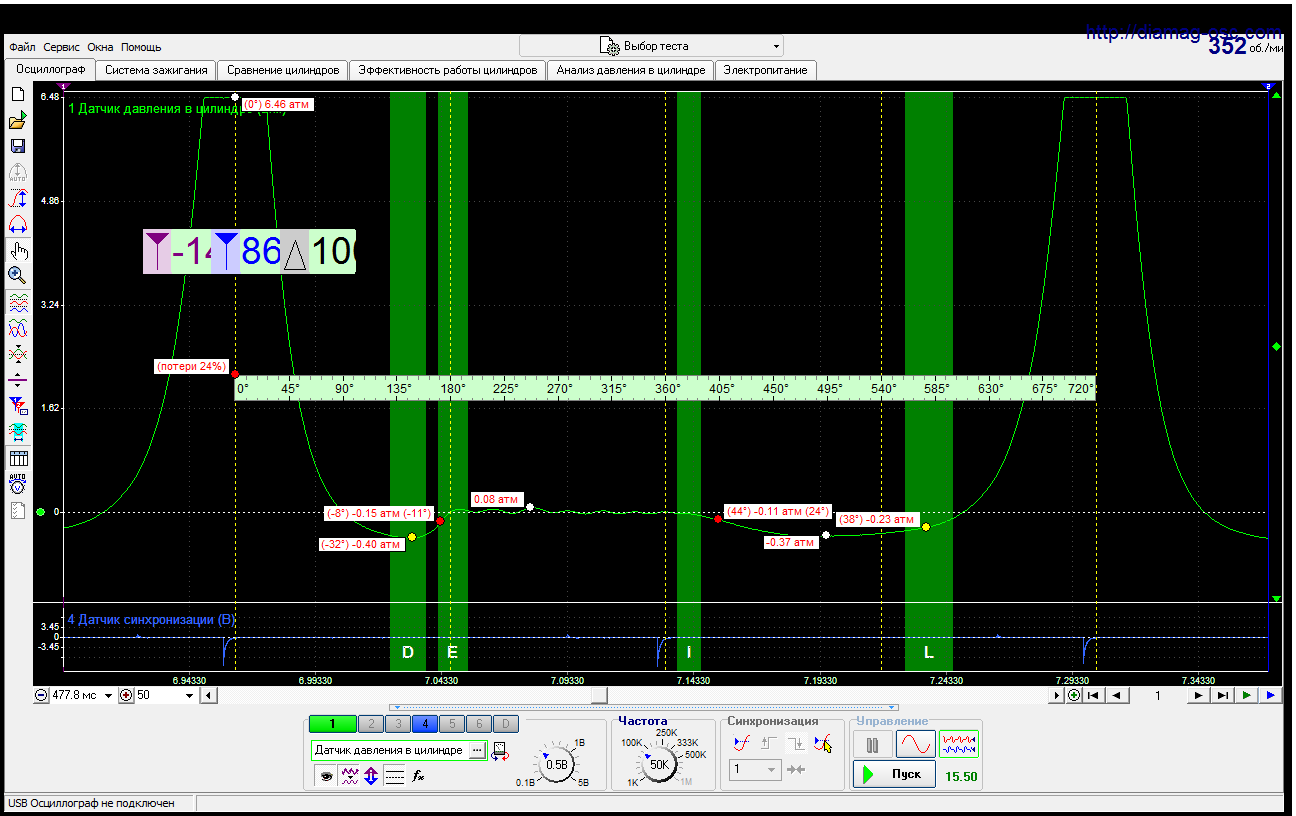Go to the previous frame button

pos(1118,695)
